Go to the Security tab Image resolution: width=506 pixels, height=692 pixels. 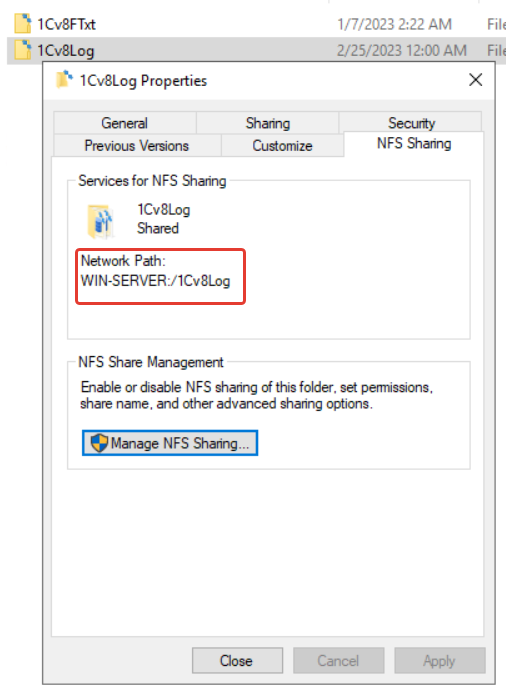tap(411, 122)
